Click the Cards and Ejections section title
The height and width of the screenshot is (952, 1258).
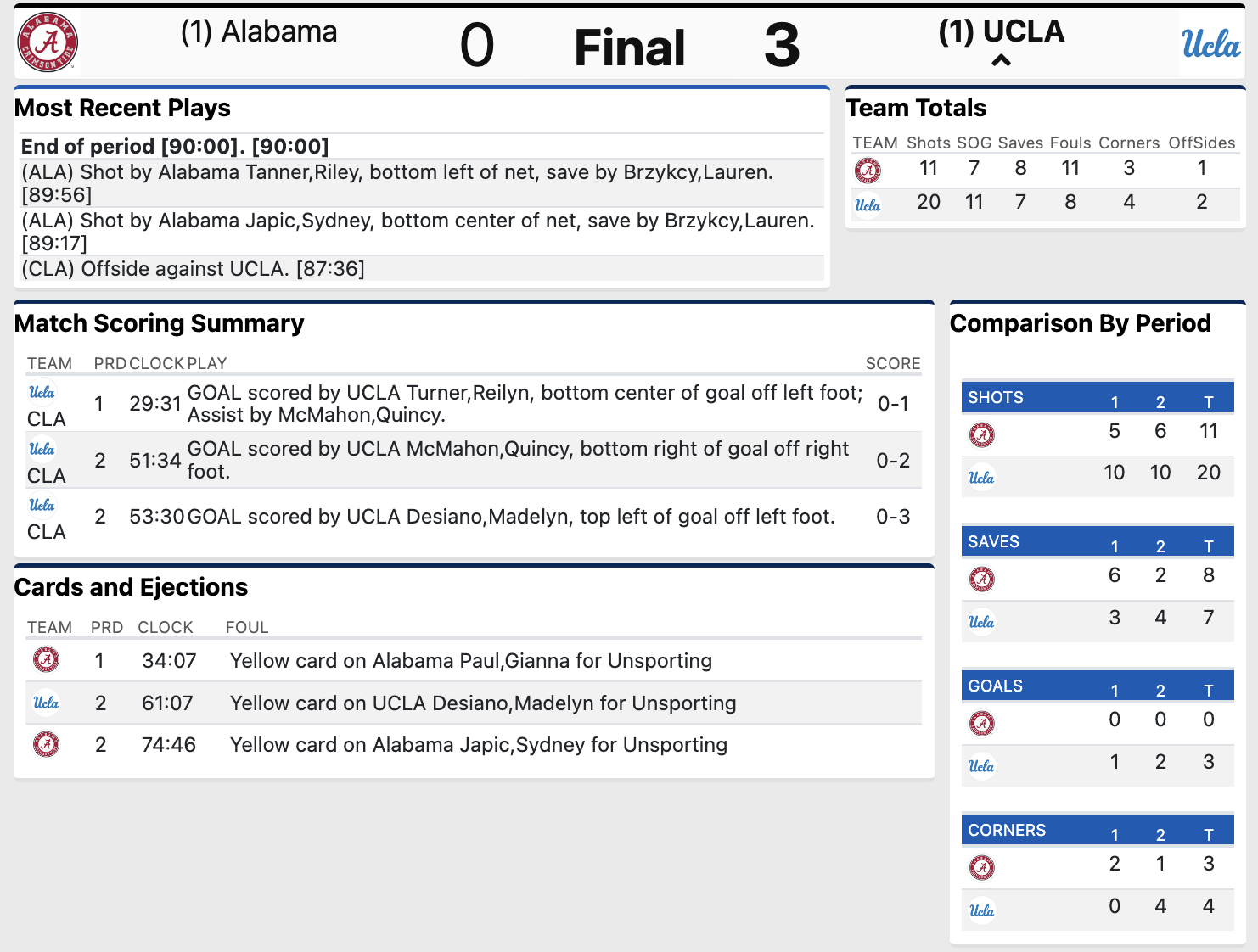click(131, 587)
